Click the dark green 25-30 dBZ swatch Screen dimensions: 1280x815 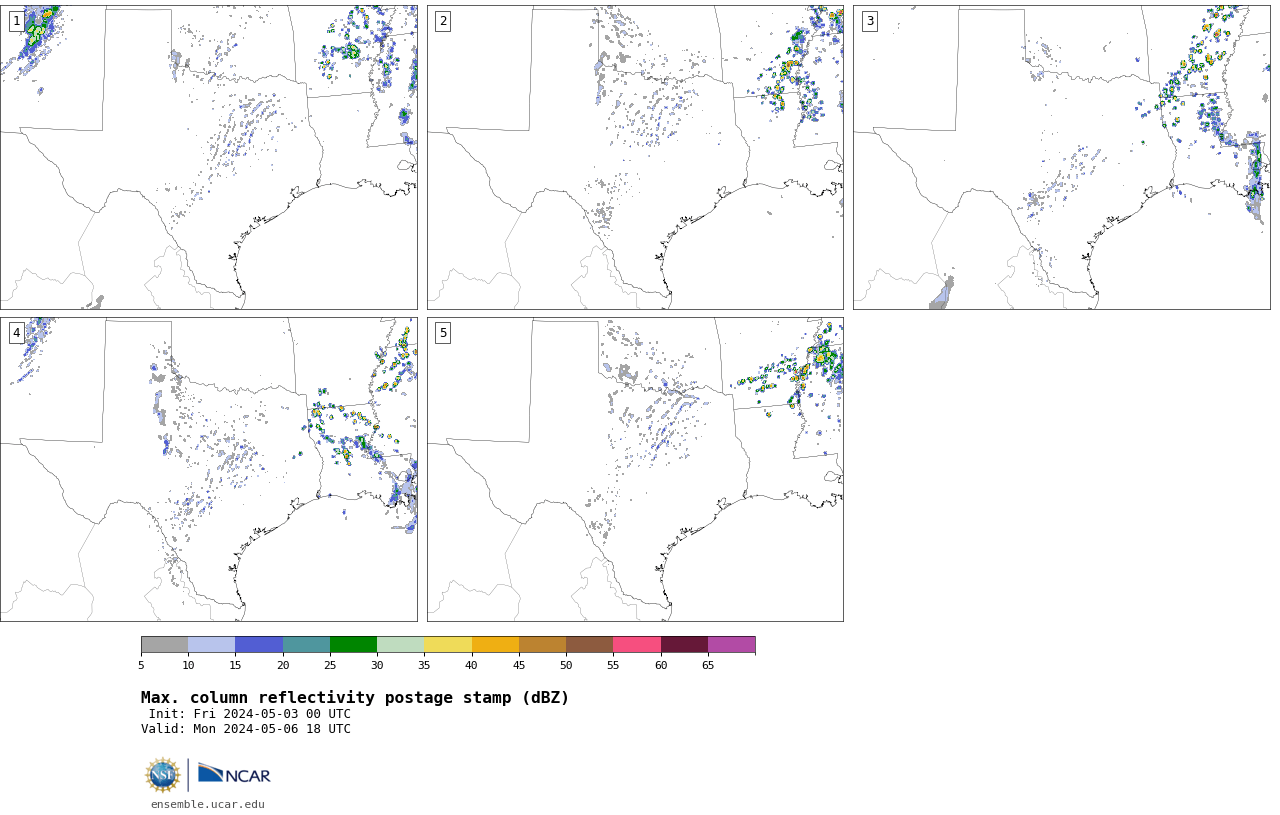[x=354, y=644]
